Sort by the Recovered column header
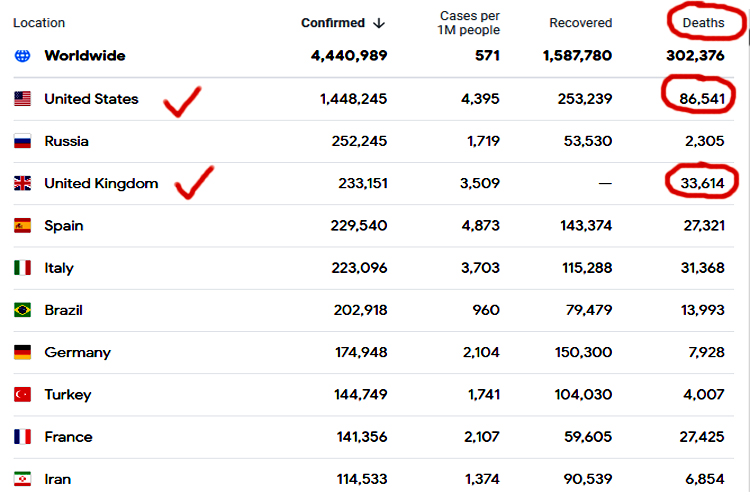 [x=581, y=23]
